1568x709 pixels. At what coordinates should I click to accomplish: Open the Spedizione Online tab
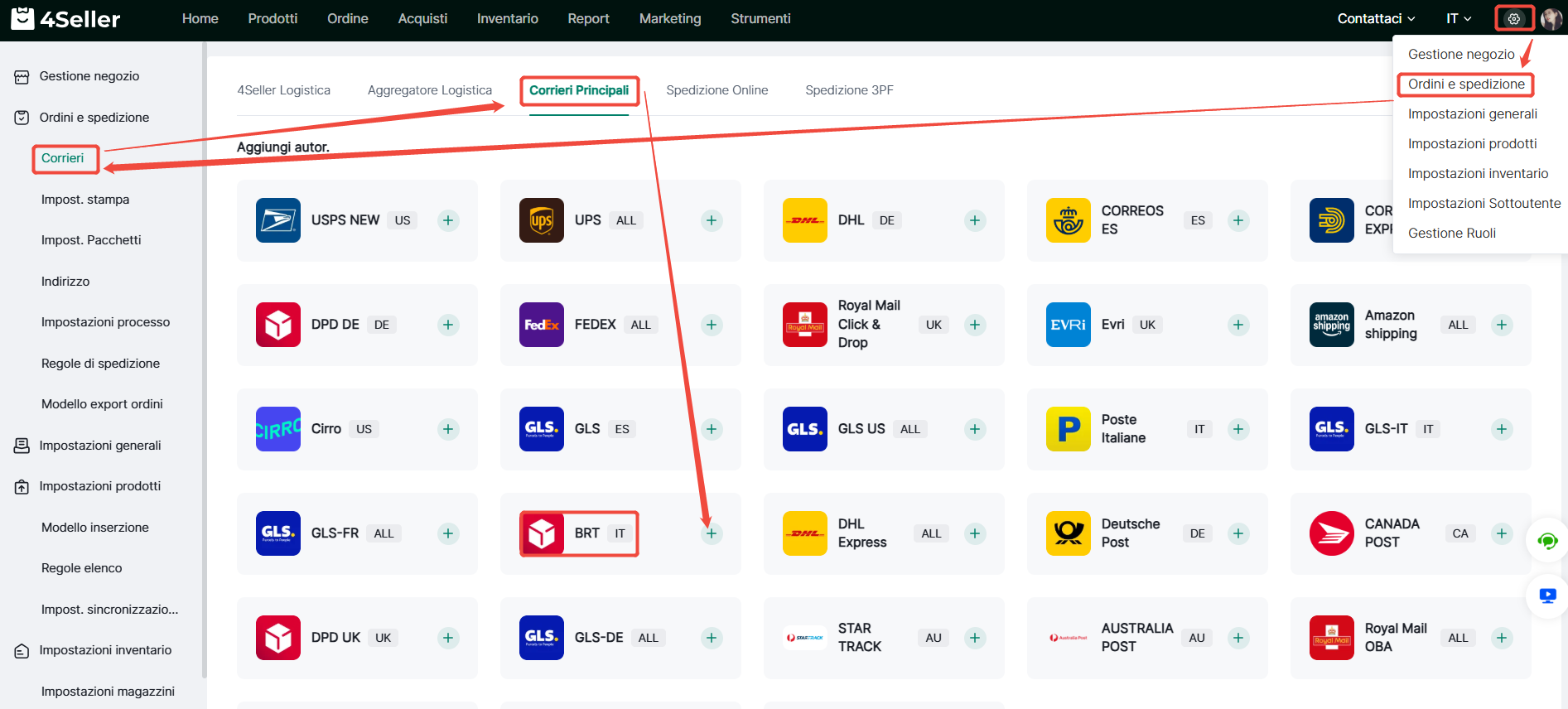click(x=716, y=90)
